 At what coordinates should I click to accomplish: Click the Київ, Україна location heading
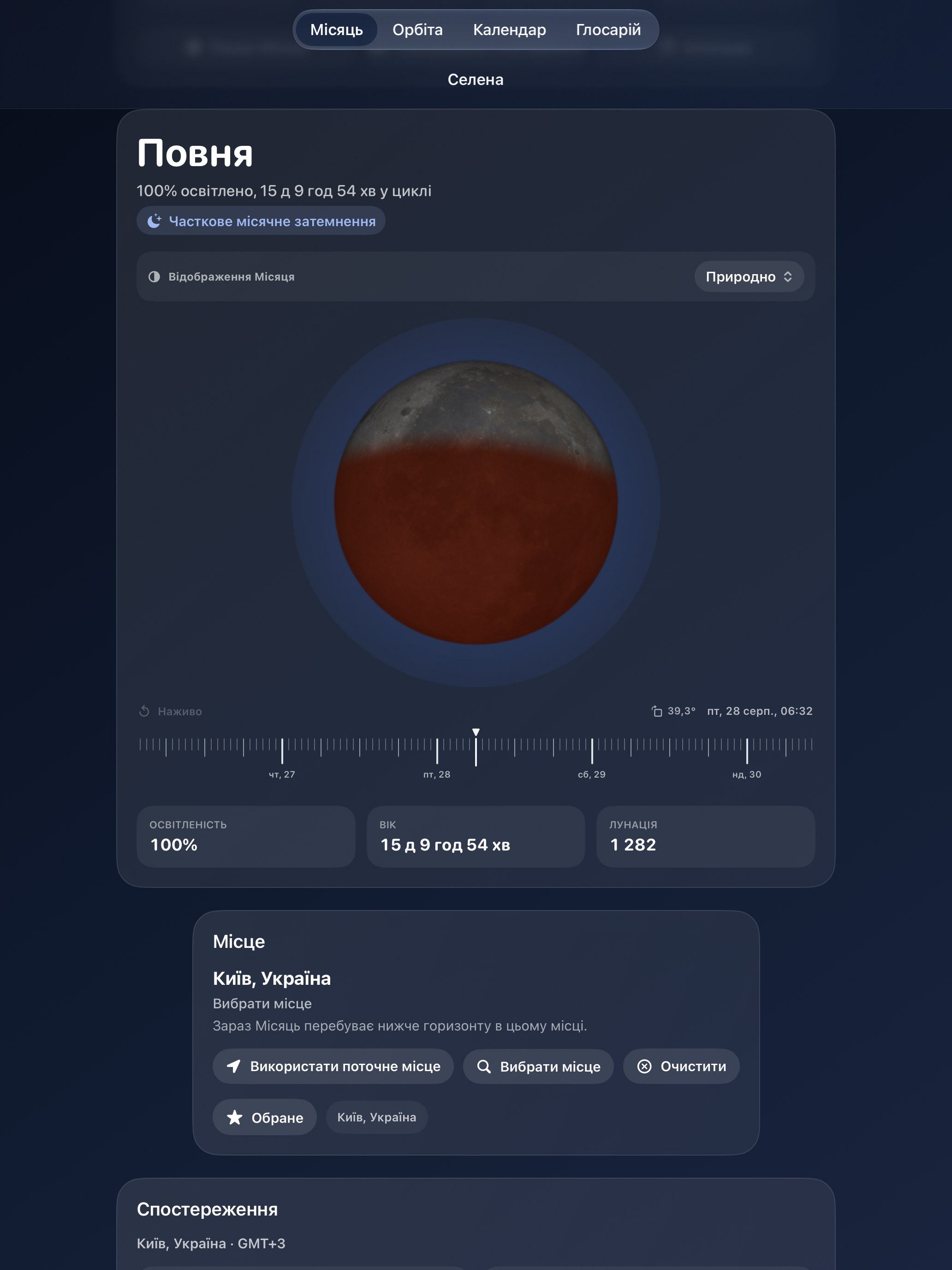click(x=272, y=978)
